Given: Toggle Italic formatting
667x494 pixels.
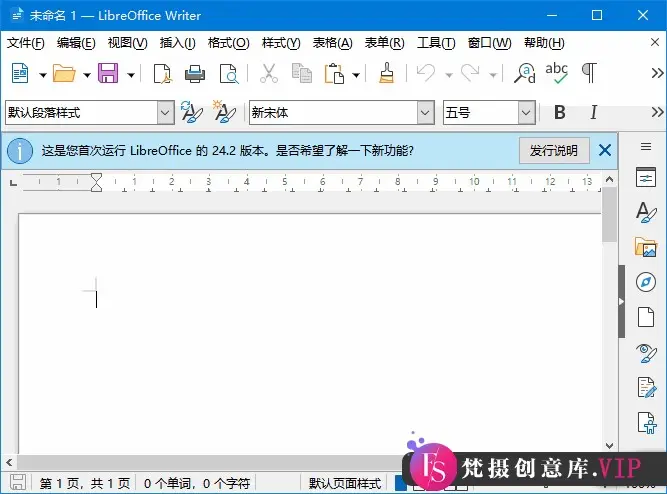Looking at the screenshot, I should click(x=593, y=112).
